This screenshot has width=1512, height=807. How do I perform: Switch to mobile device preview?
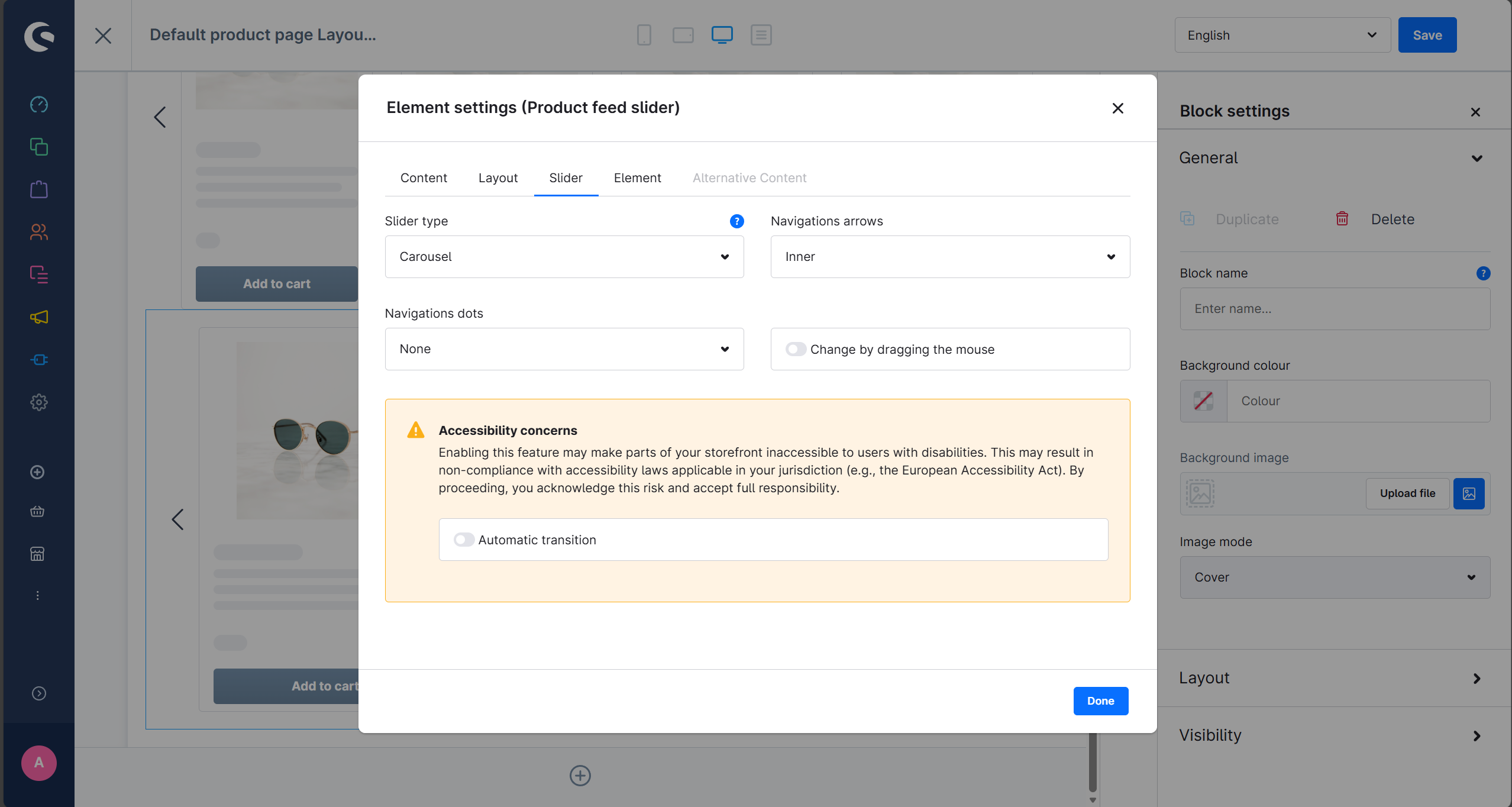[x=644, y=35]
